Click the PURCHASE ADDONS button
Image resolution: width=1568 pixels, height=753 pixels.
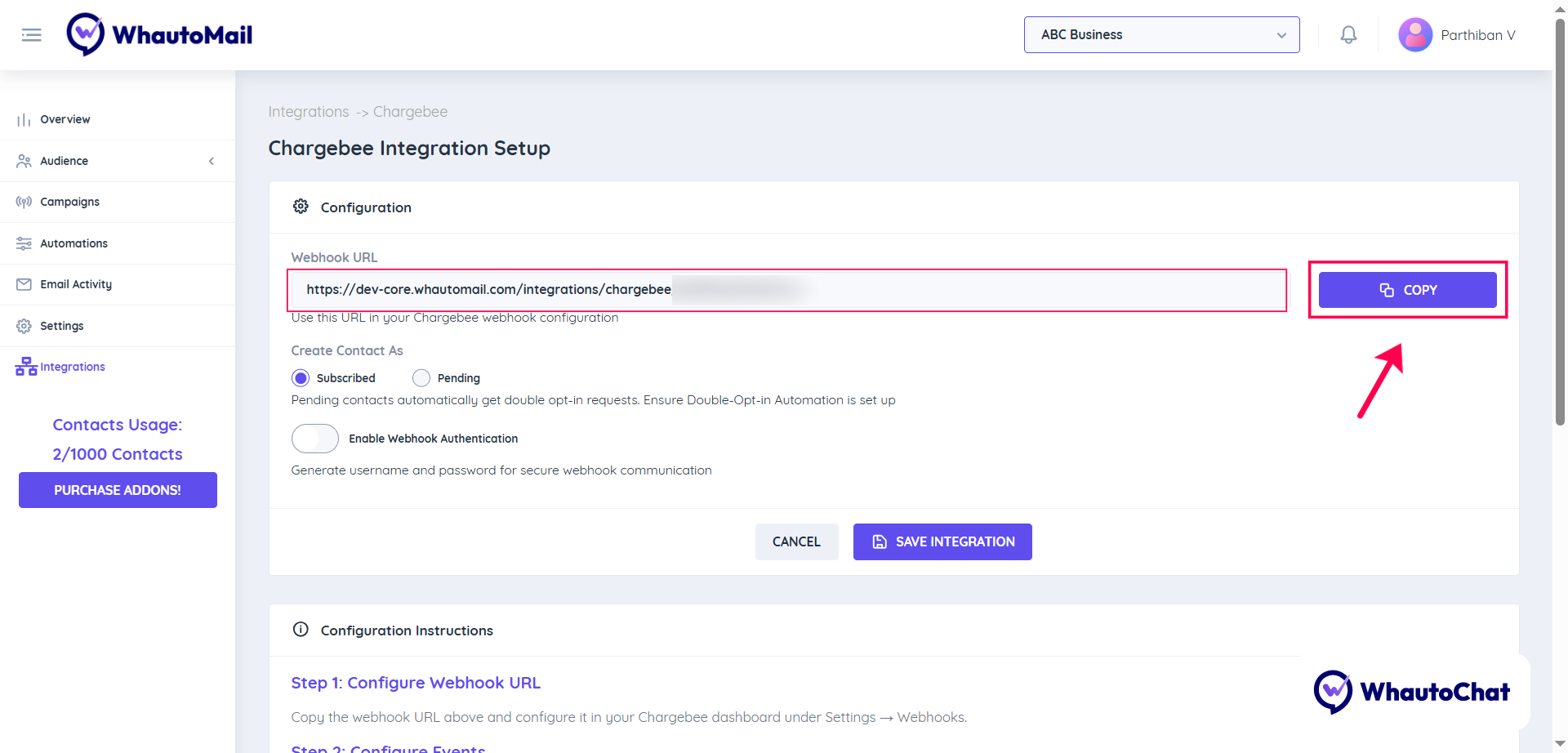pos(117,489)
